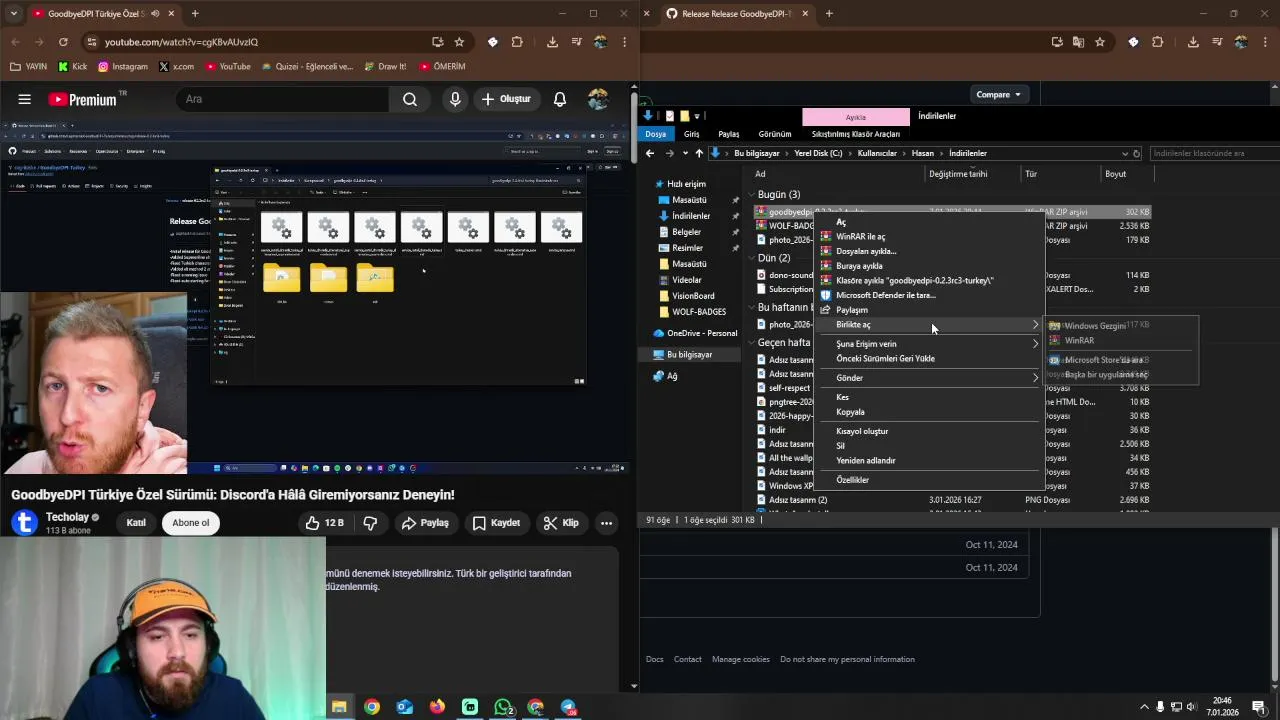The height and width of the screenshot is (720, 1280).
Task: Open Manage cookies footer link on GitHub
Action: click(x=741, y=660)
